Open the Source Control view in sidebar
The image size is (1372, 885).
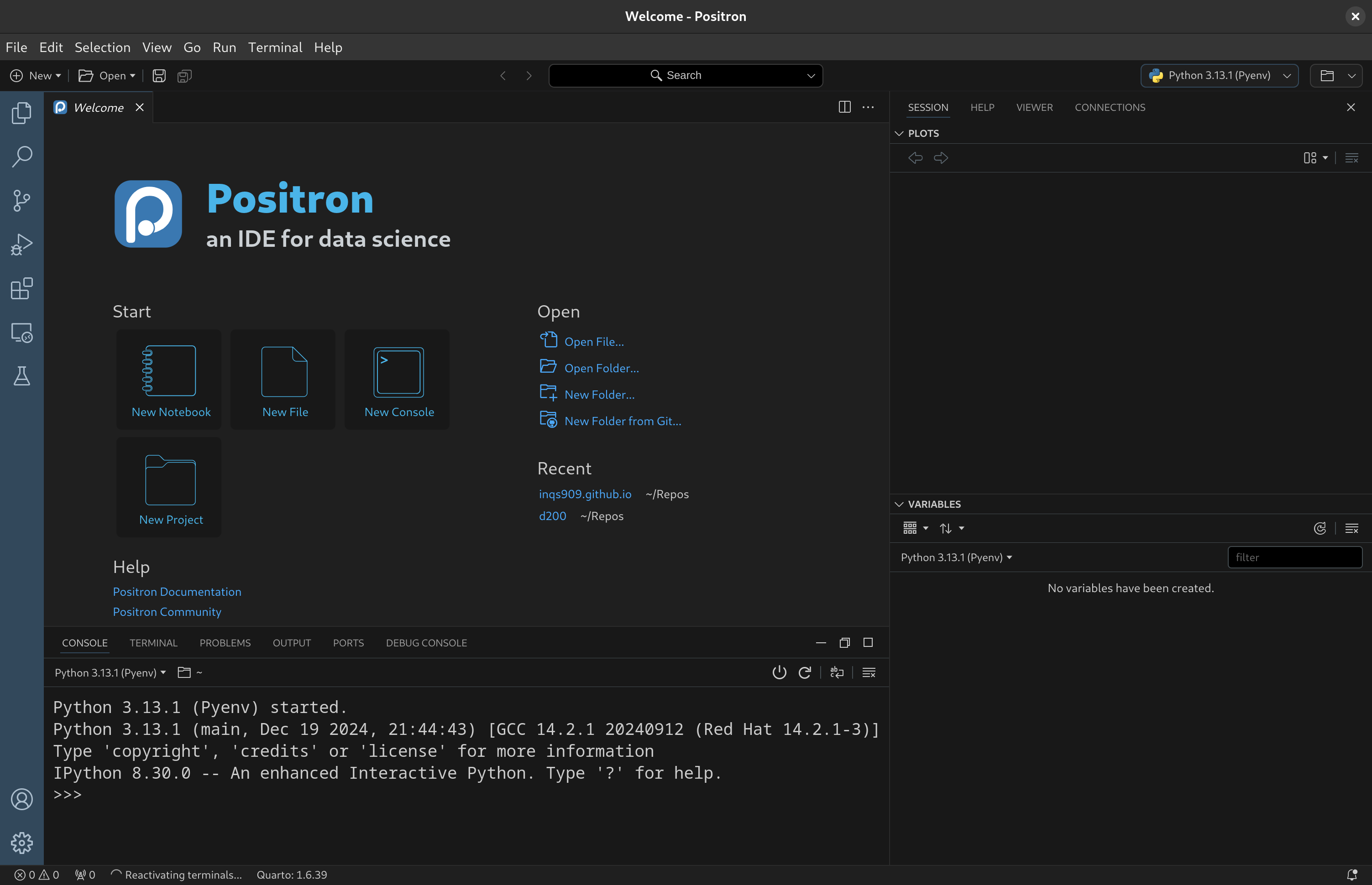click(22, 200)
